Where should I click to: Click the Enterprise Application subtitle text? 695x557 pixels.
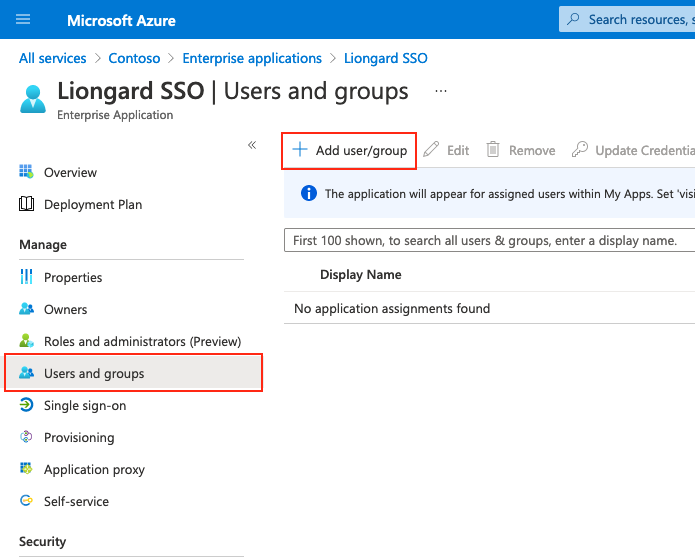tap(115, 115)
